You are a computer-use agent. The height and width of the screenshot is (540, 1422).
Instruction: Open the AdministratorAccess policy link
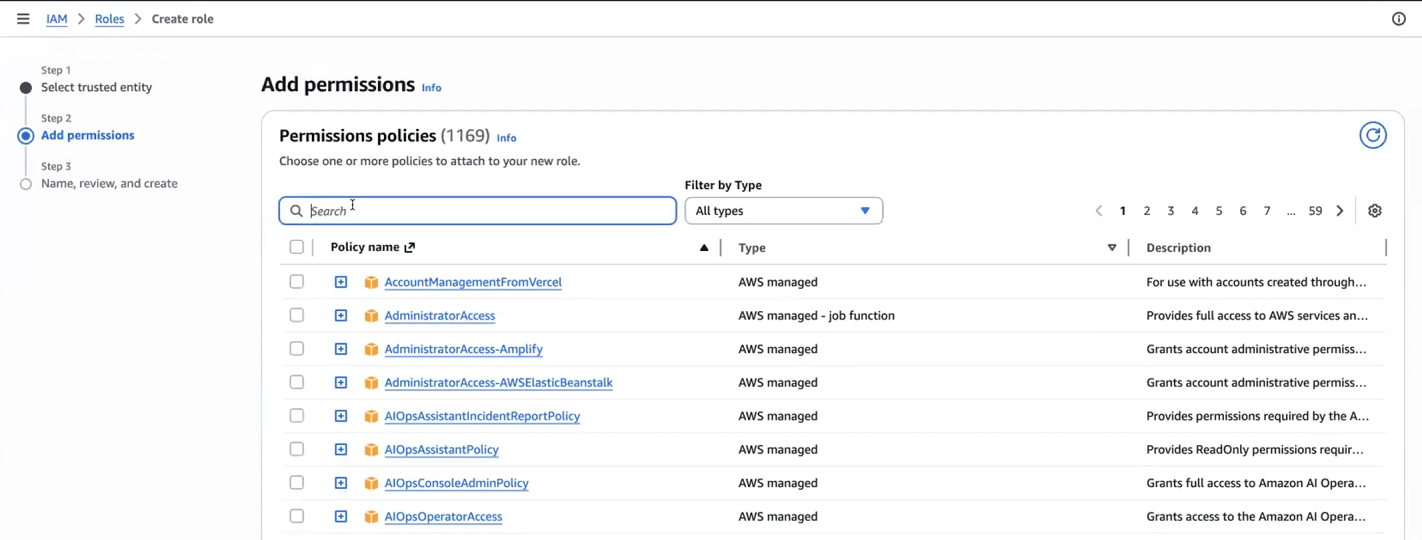(440, 316)
